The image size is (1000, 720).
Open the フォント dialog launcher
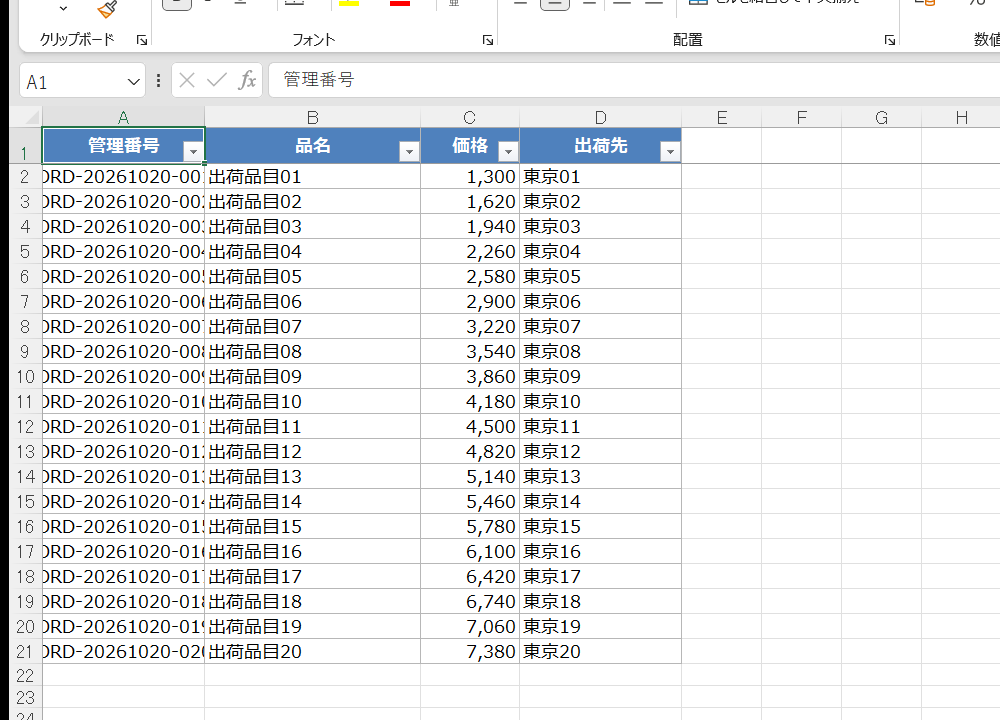(488, 40)
